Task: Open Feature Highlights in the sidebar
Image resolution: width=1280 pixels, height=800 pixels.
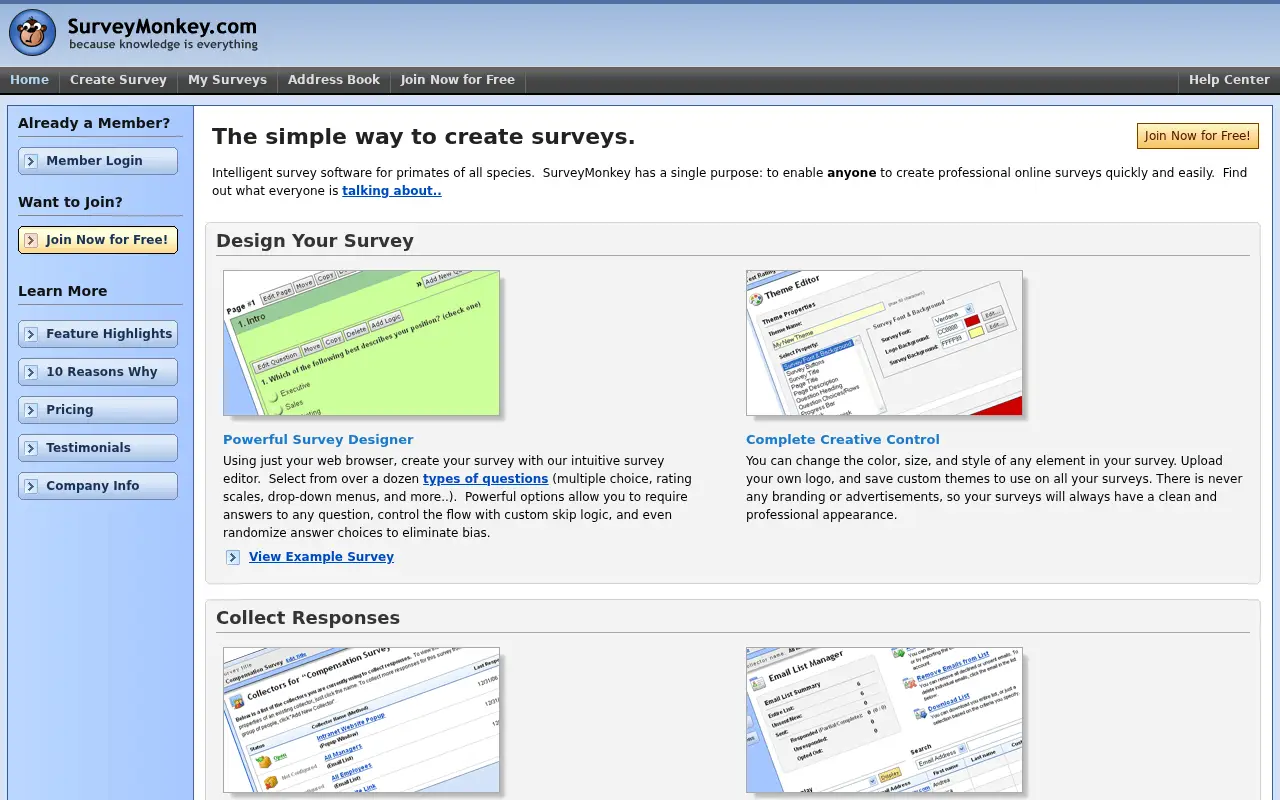Action: (x=98, y=334)
